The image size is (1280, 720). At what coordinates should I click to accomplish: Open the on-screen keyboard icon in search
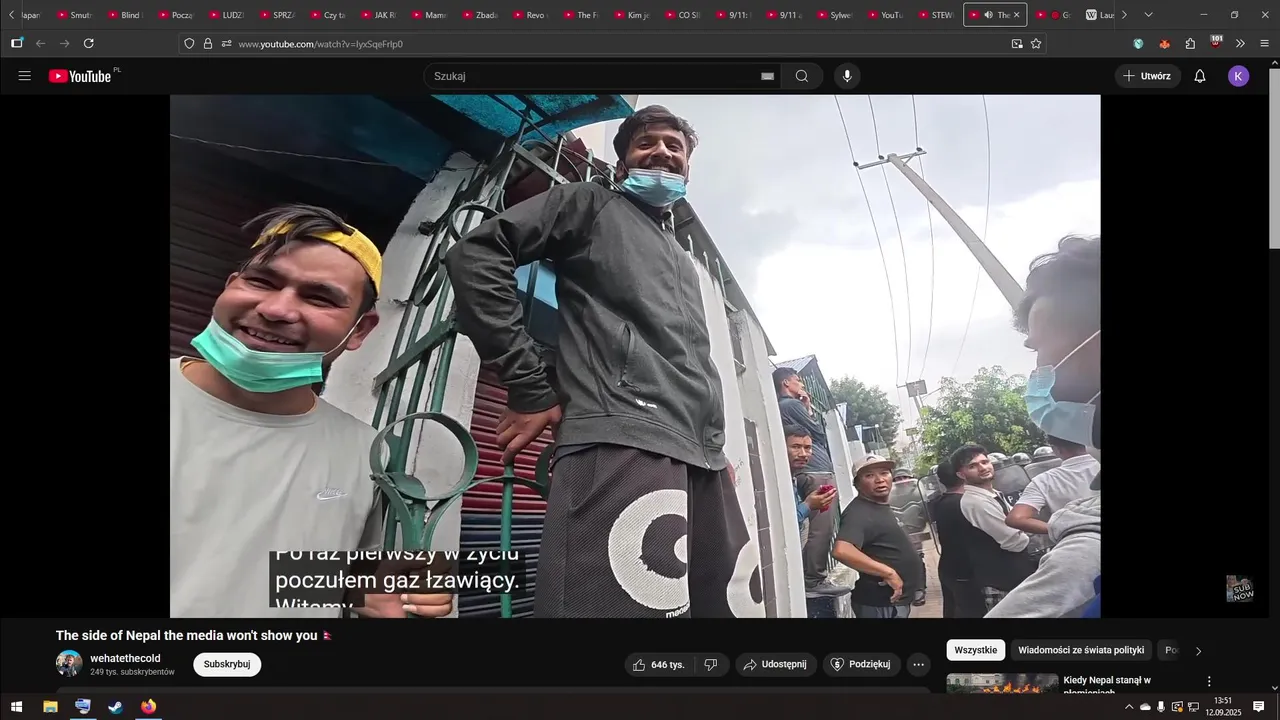tap(768, 76)
